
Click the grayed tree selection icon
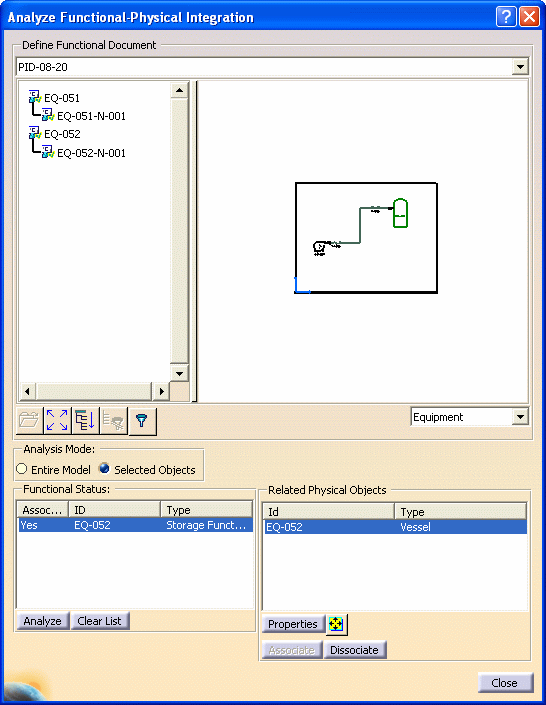[x=114, y=421]
